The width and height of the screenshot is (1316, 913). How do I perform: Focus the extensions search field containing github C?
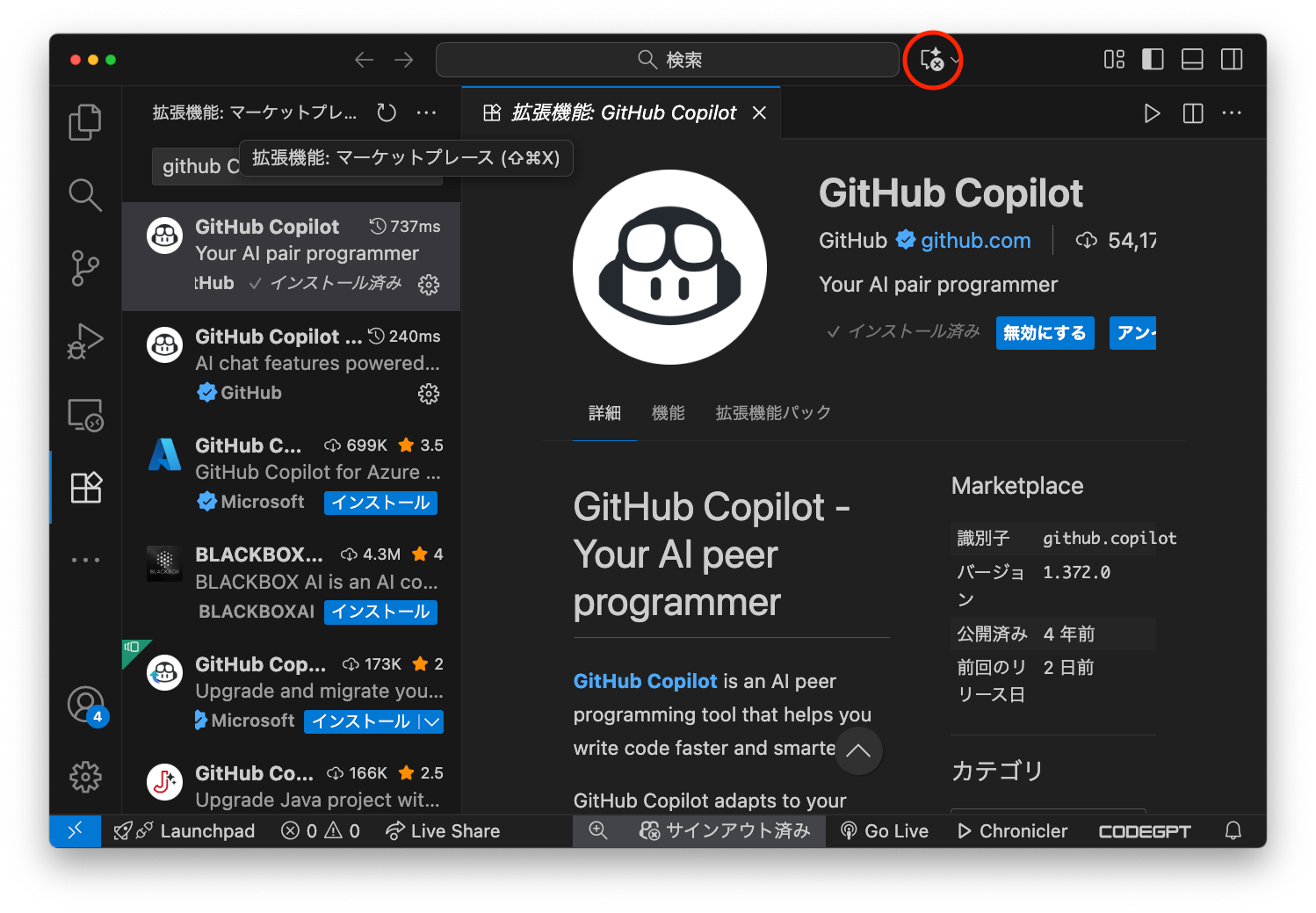click(297, 166)
